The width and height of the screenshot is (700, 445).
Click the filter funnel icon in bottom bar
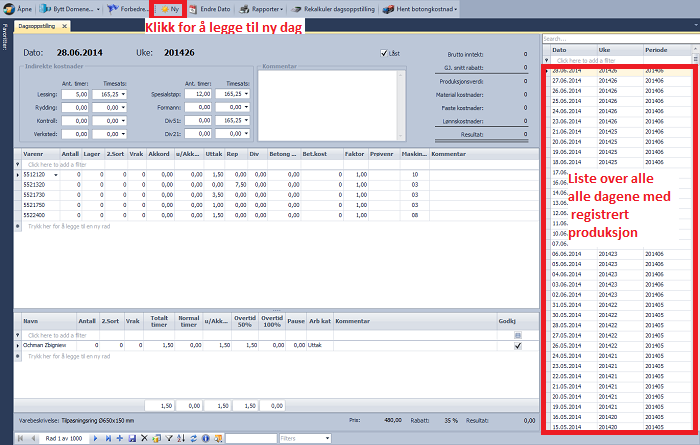coord(169,438)
